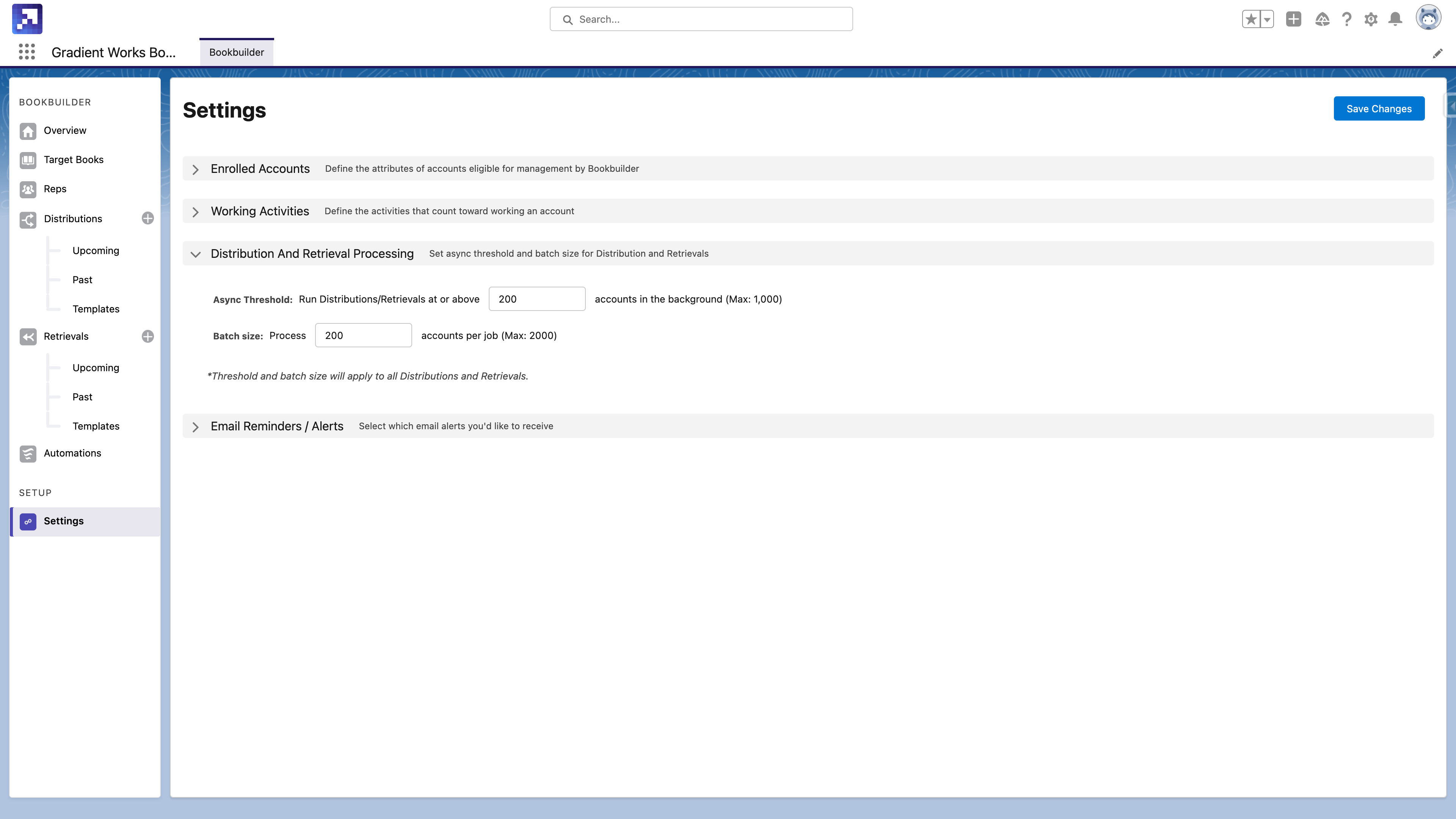Open the Favorites star icon
The height and width of the screenshot is (819, 1456).
pos(1251,19)
